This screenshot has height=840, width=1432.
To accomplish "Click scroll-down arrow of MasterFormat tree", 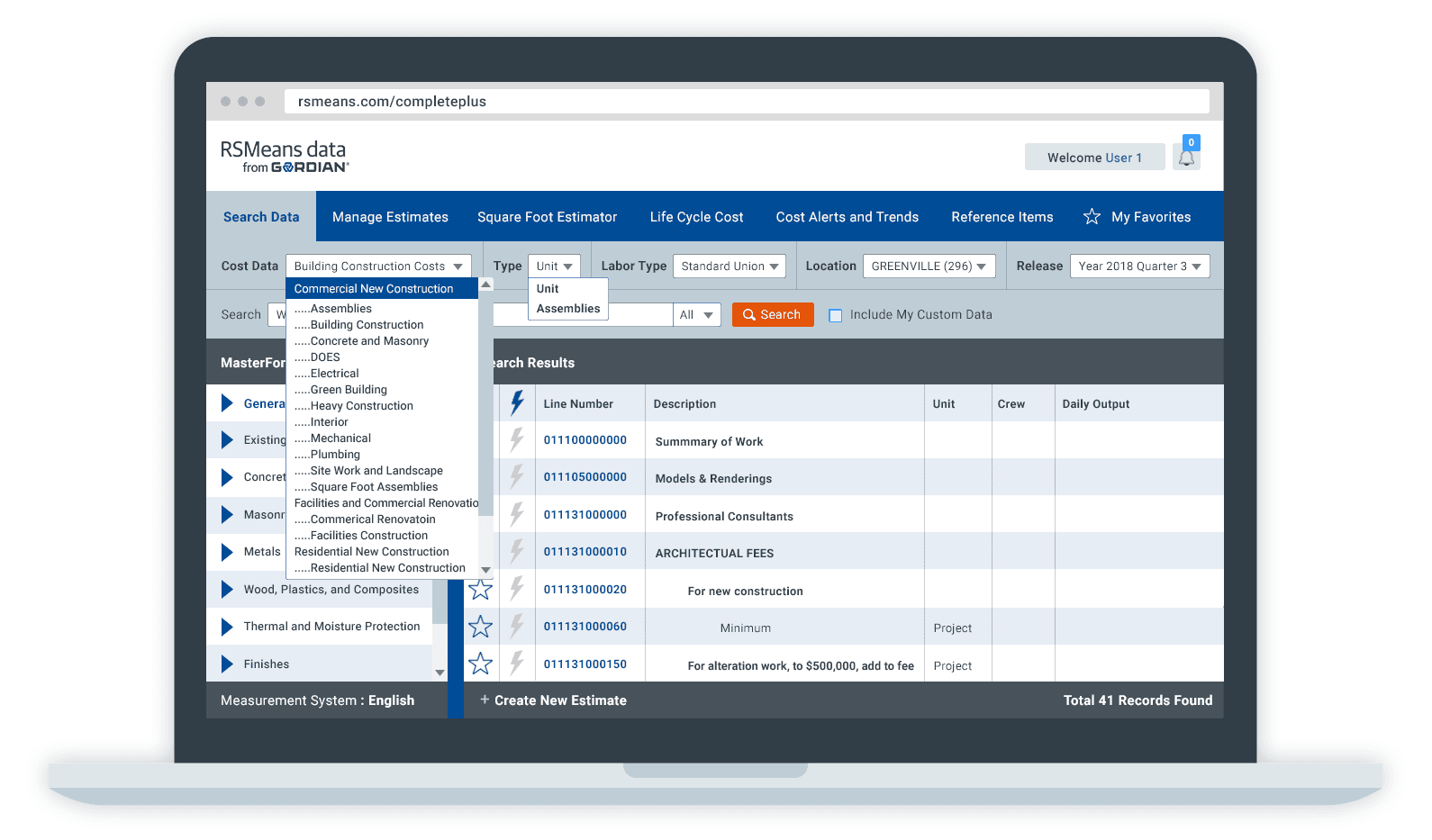I will [x=440, y=673].
